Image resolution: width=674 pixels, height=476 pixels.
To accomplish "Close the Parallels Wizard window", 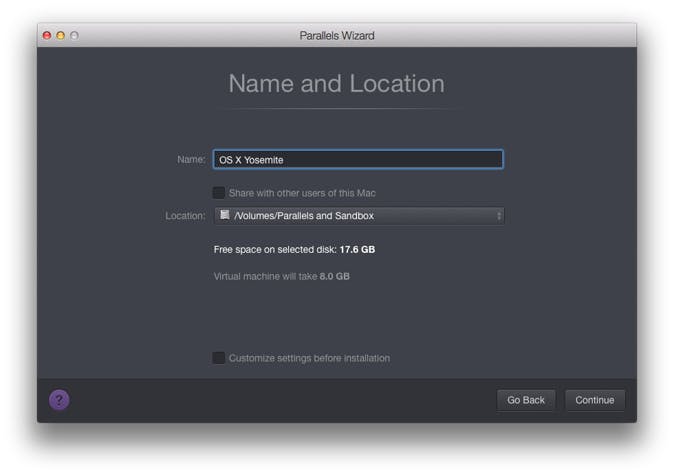I will (47, 35).
